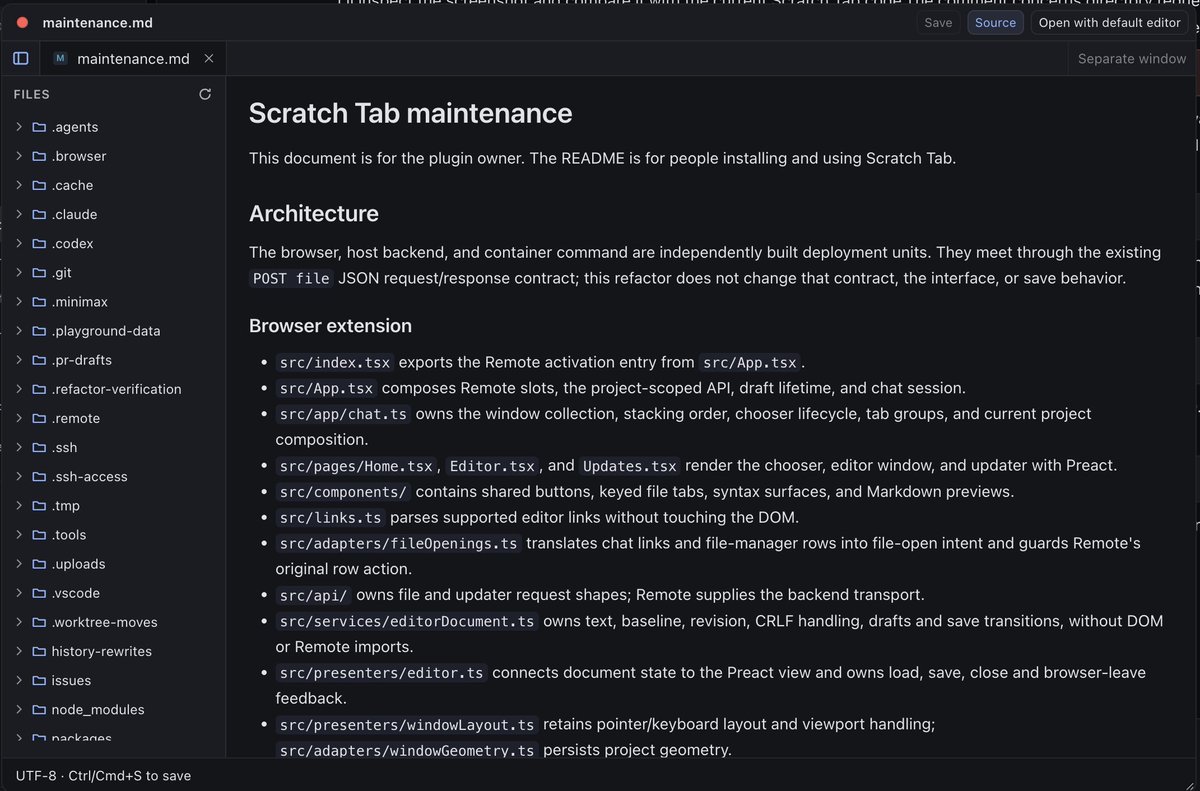The image size is (1200, 791).
Task: Click the Markdown icon on maintenance.md tab
Action: point(60,58)
